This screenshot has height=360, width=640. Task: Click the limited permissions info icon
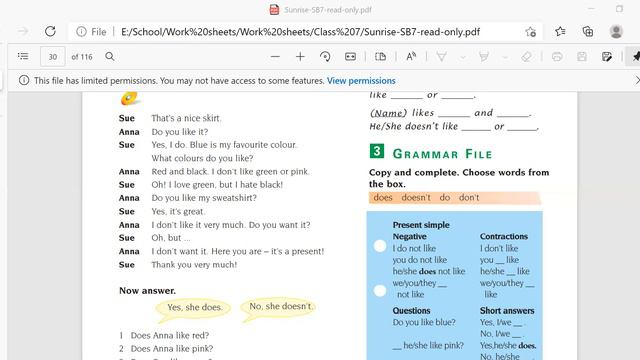coord(24,80)
